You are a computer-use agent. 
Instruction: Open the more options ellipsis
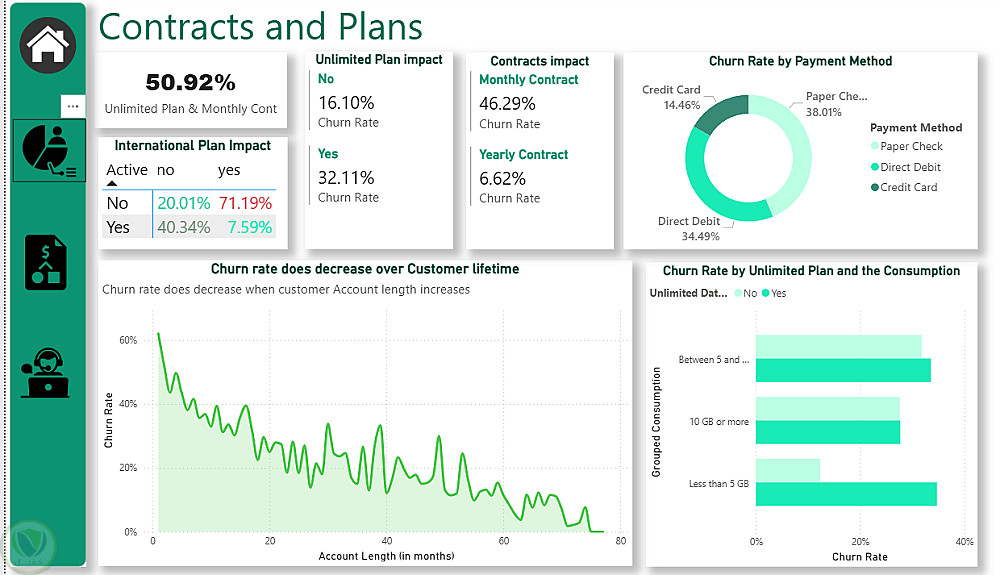point(73,105)
